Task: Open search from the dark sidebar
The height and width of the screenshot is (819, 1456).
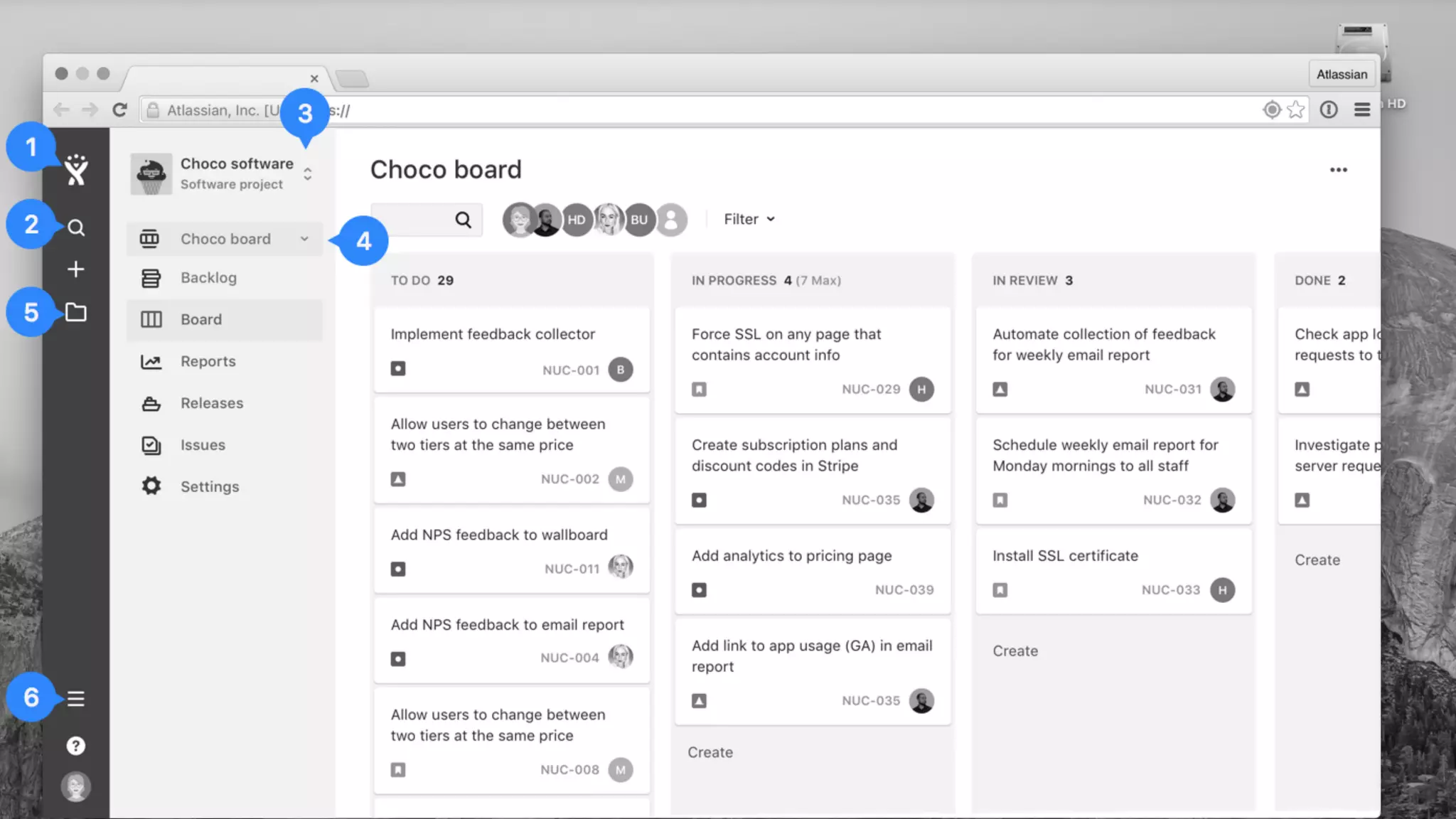Action: (76, 227)
